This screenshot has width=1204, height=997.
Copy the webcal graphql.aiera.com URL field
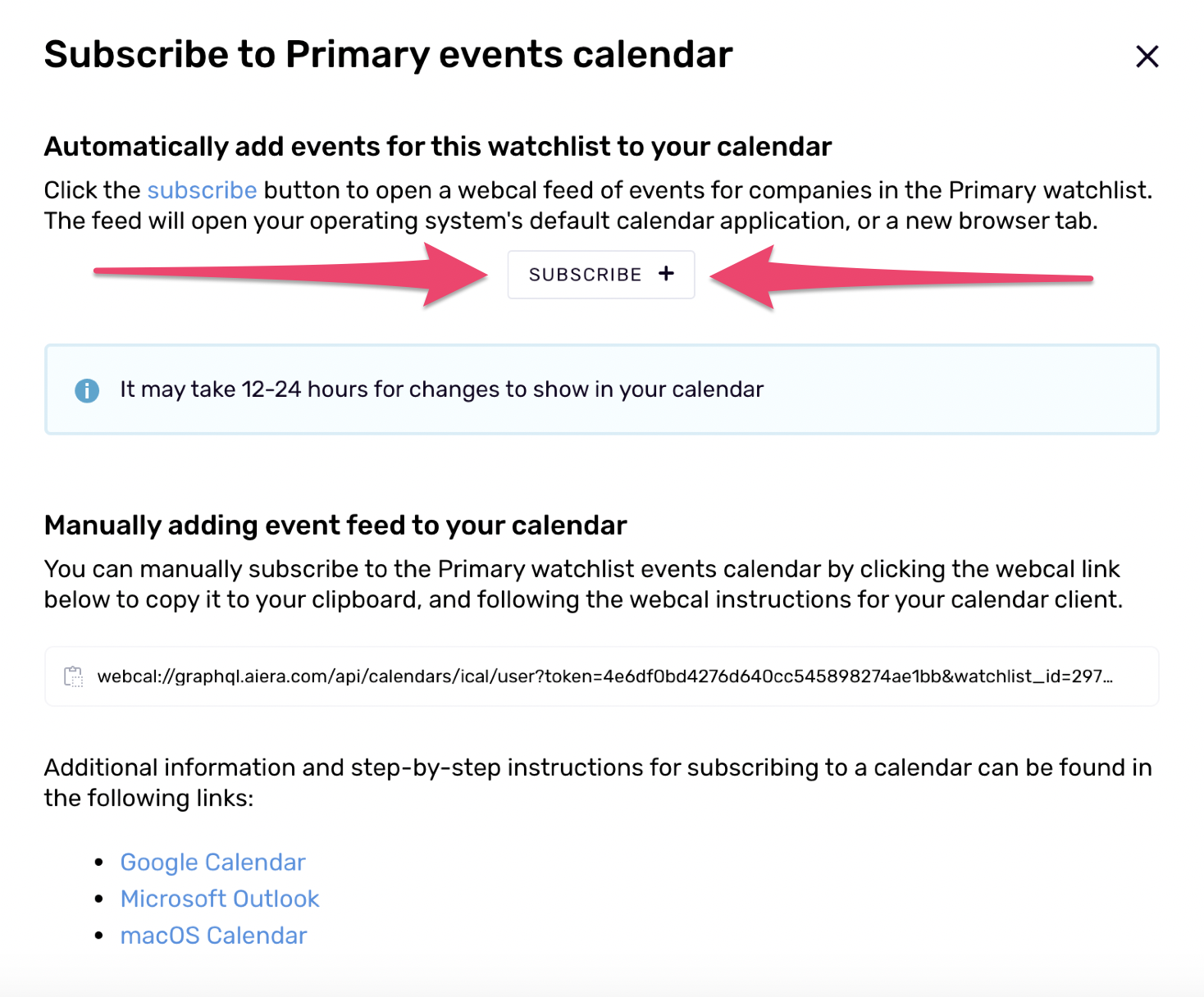601,676
